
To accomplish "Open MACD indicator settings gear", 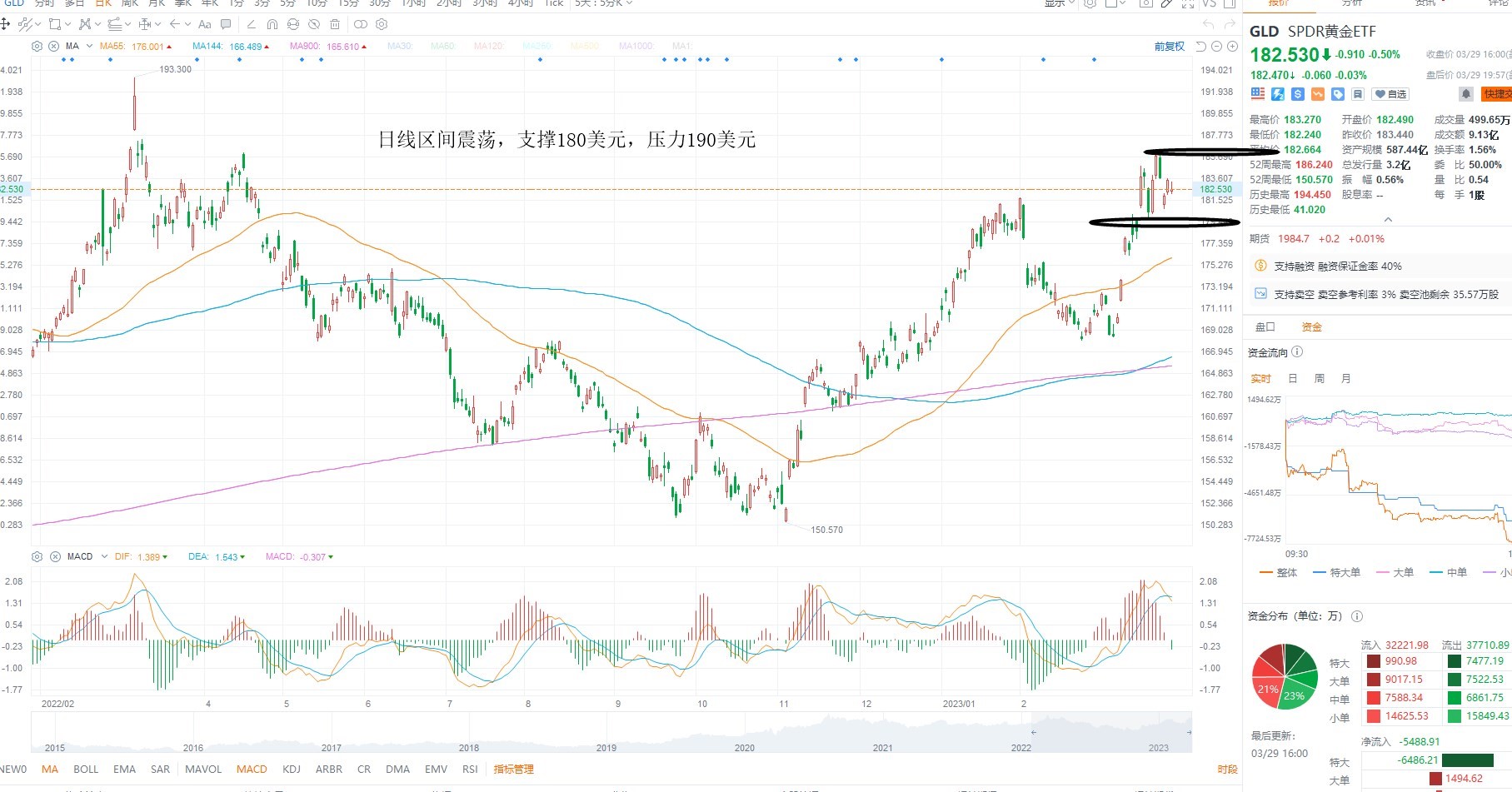I will [x=37, y=556].
